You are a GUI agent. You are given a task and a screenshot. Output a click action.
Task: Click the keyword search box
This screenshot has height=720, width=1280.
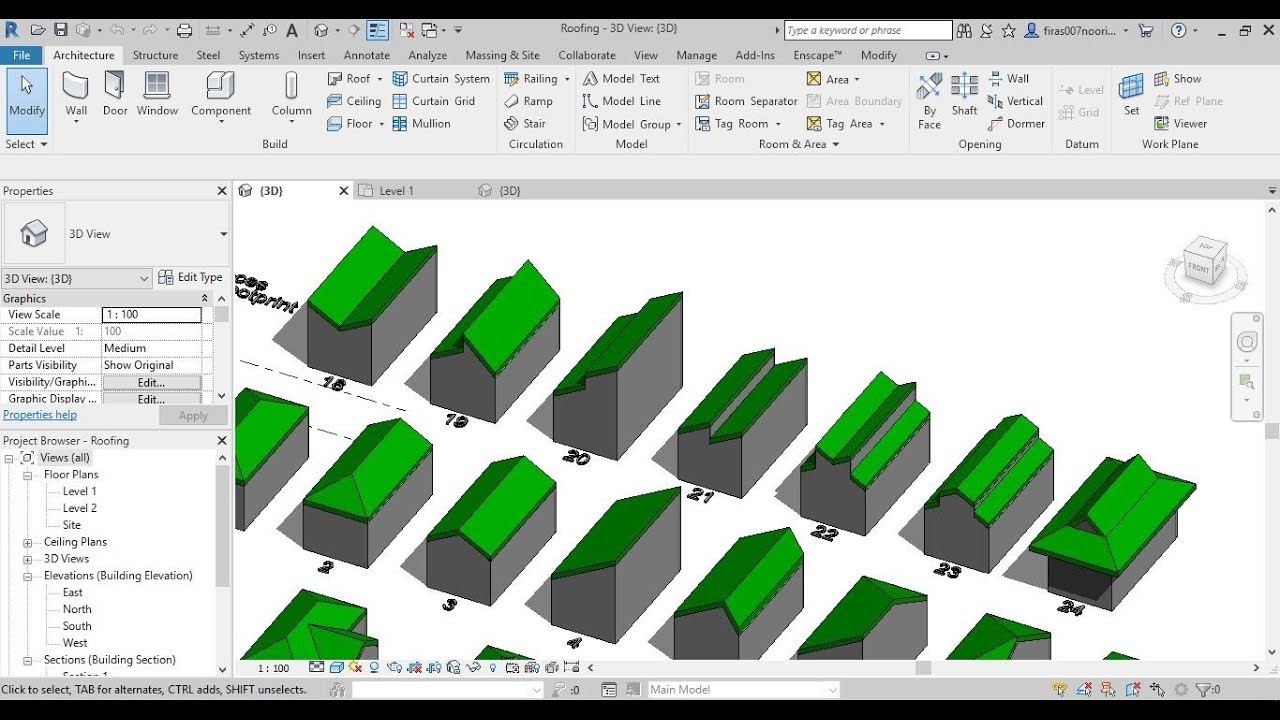tap(868, 30)
